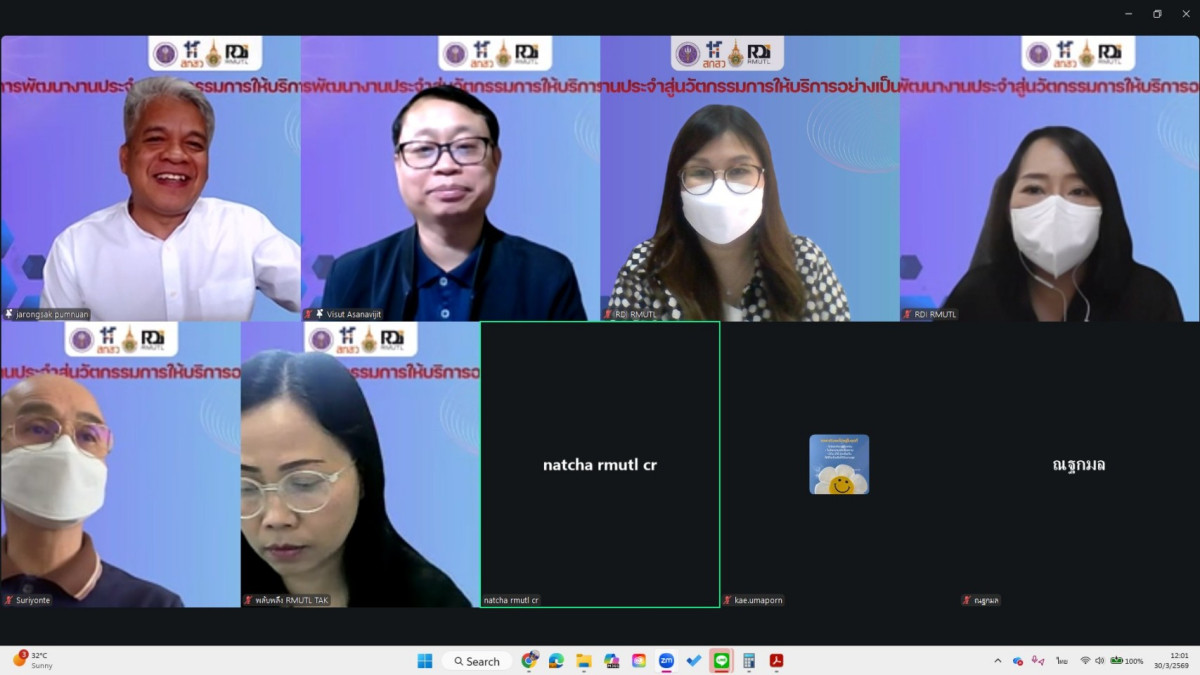Open Microsoft Edge from the taskbar
Image resolution: width=1200 pixels, height=675 pixels.
[x=556, y=661]
